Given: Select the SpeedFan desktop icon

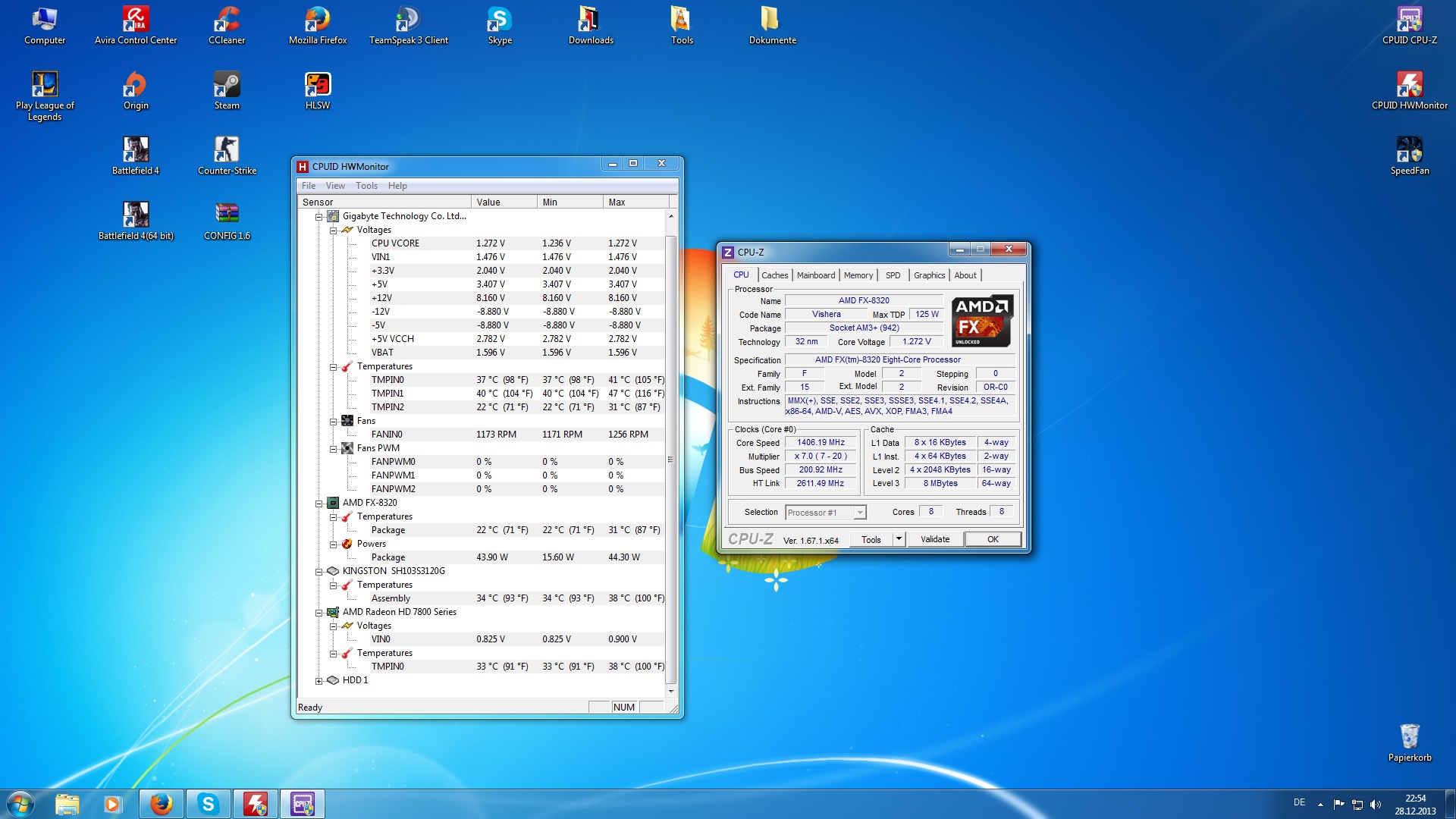Looking at the screenshot, I should click(x=1410, y=156).
